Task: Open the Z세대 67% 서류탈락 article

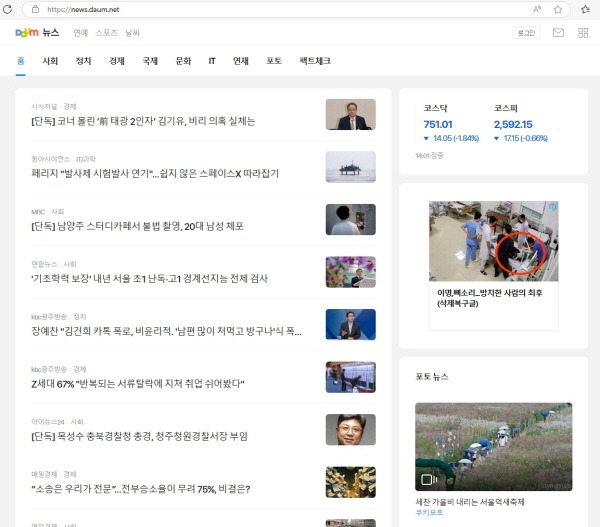Action: (x=138, y=383)
